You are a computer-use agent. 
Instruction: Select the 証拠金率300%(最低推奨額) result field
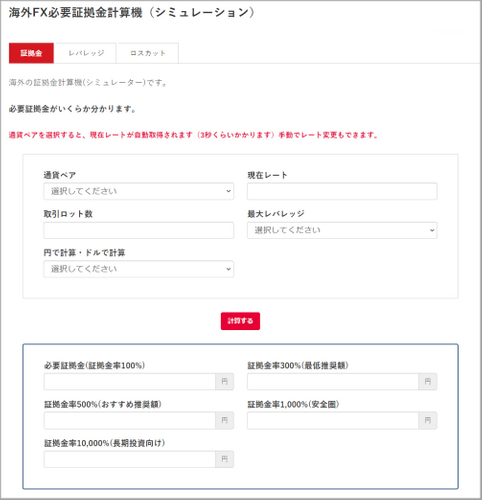(333, 382)
